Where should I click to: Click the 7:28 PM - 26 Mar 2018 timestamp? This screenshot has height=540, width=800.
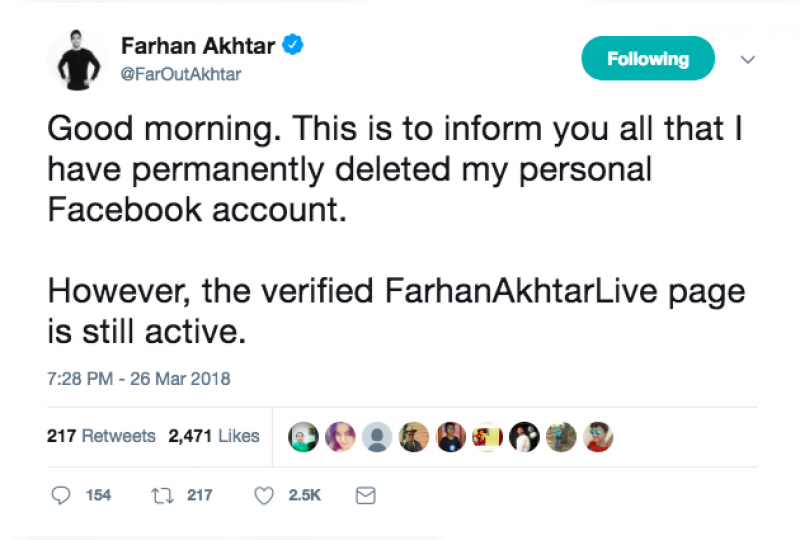pyautogui.click(x=138, y=379)
